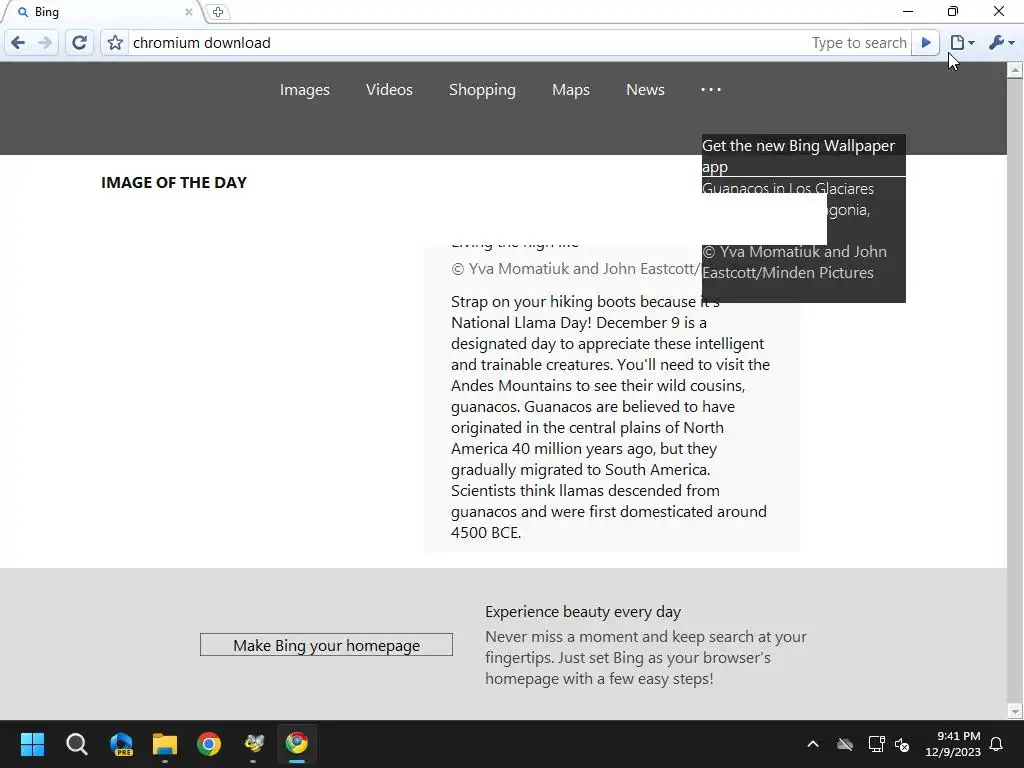1024x768 pixels.
Task: Open Windows taskbar search
Action: [76, 744]
